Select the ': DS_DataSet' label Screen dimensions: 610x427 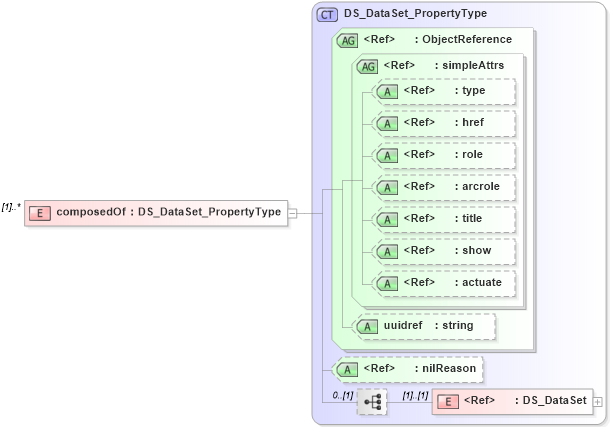[x=551, y=400]
